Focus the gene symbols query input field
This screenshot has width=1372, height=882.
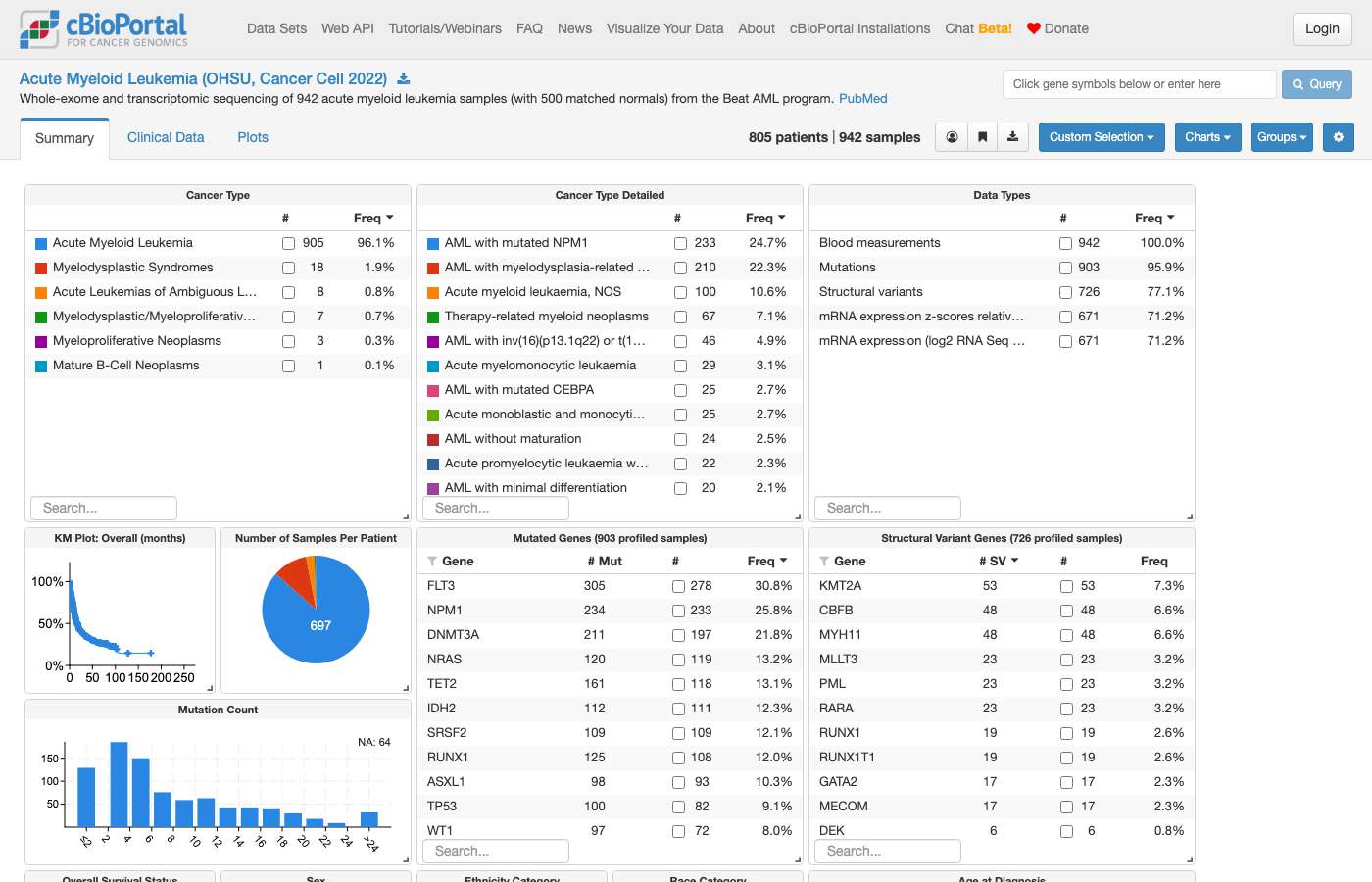tap(1140, 84)
